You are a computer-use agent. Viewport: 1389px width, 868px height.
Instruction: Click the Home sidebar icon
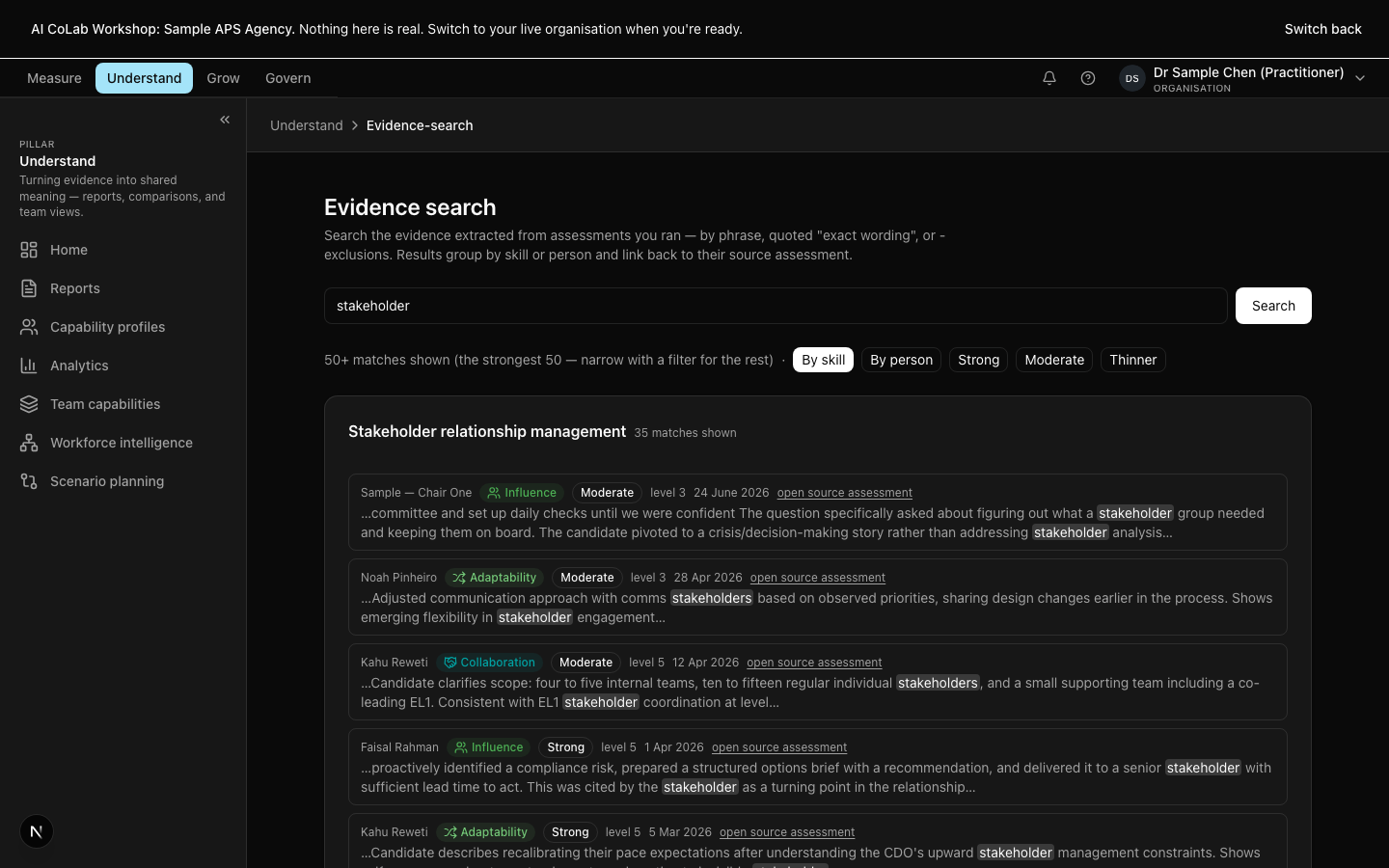point(29,250)
